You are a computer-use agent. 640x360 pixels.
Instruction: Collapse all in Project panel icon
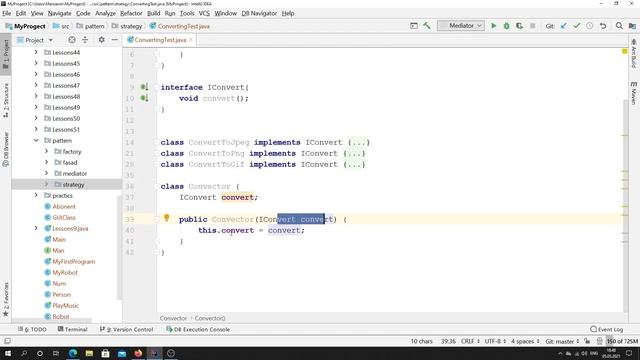pyautogui.click(x=85, y=40)
